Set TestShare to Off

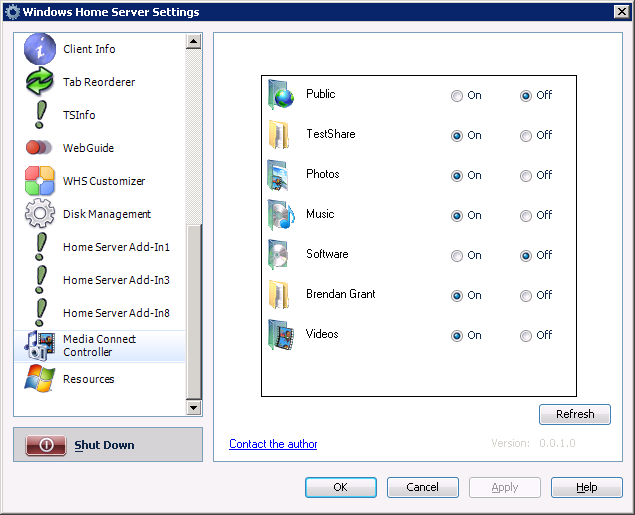[525, 136]
